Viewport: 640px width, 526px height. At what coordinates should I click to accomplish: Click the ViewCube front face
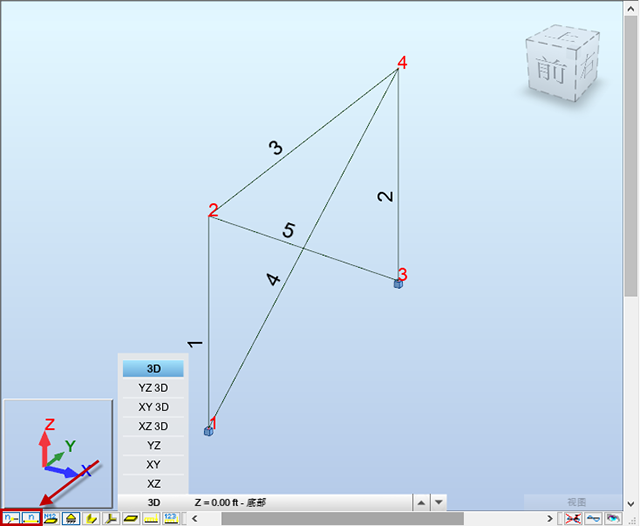point(551,69)
